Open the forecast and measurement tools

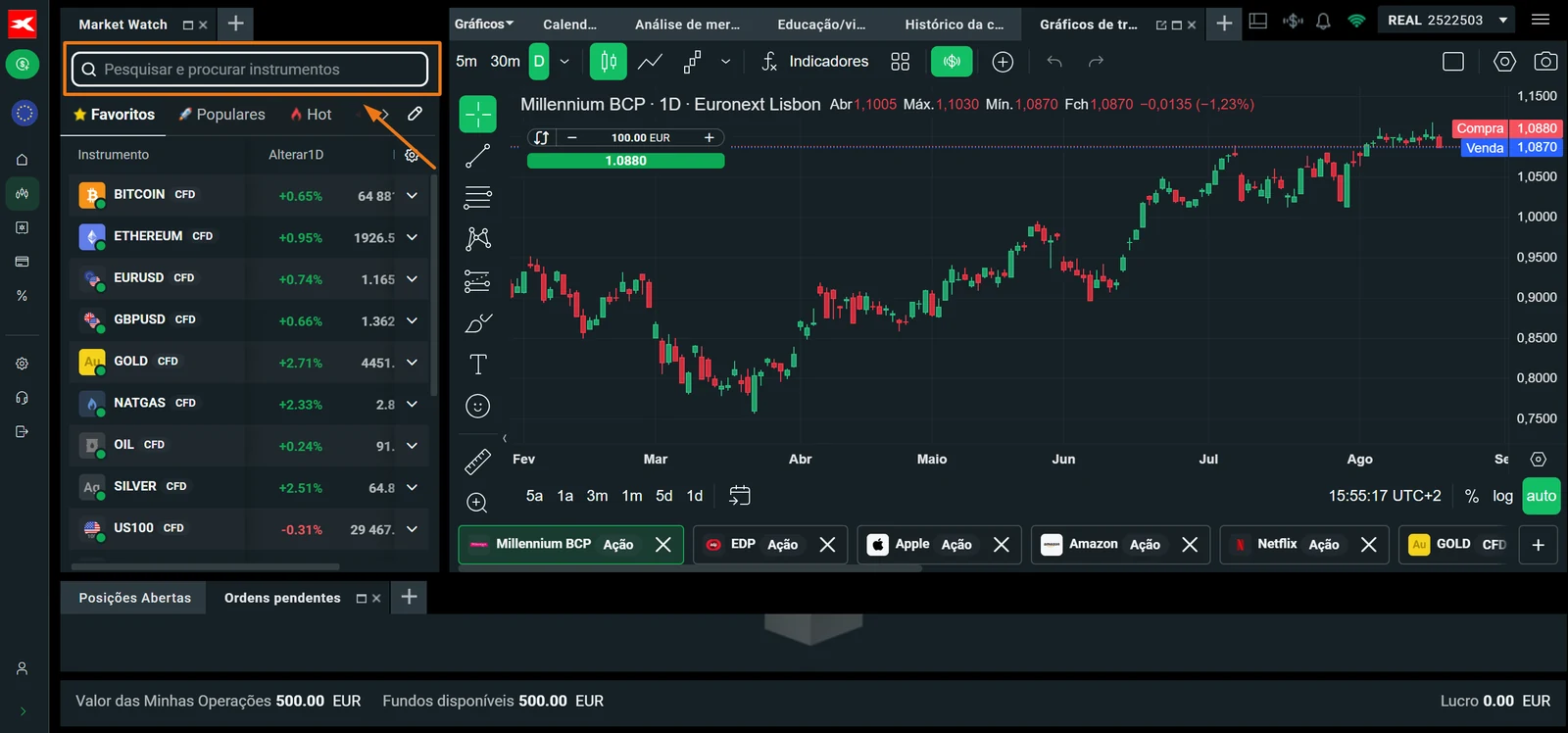click(x=478, y=281)
